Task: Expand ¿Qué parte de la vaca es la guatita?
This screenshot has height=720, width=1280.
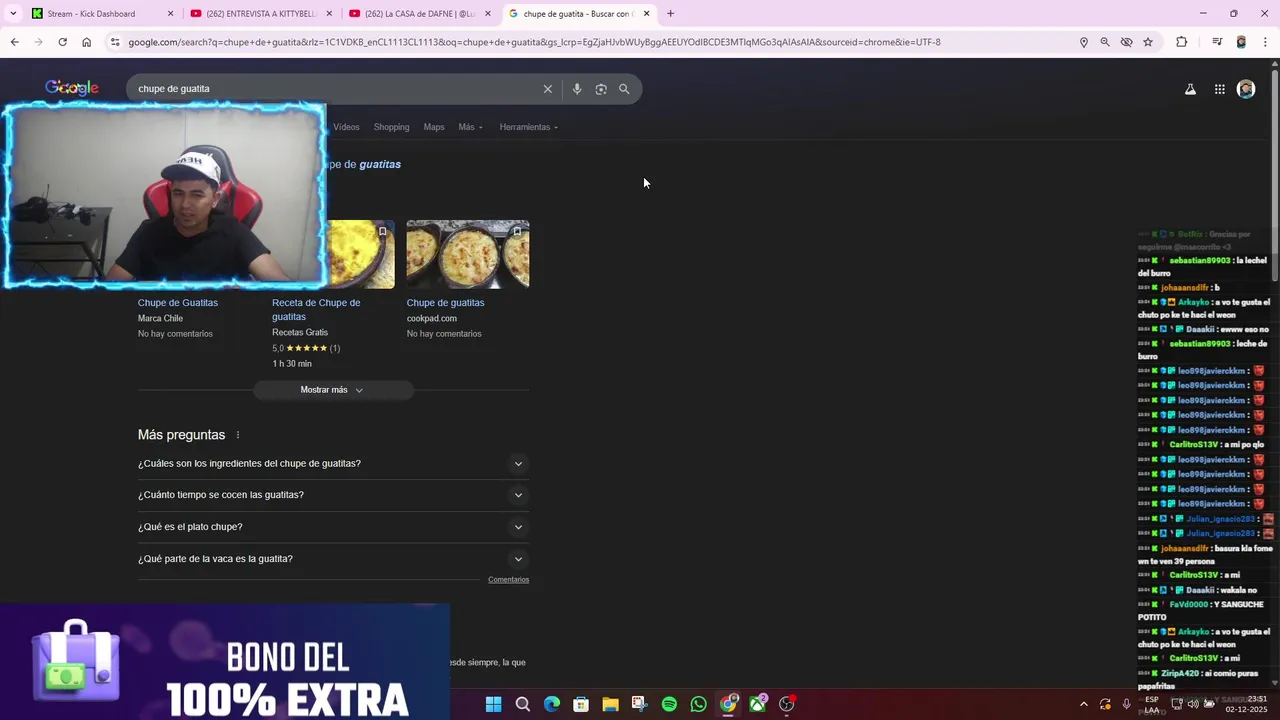Action: coord(333,559)
